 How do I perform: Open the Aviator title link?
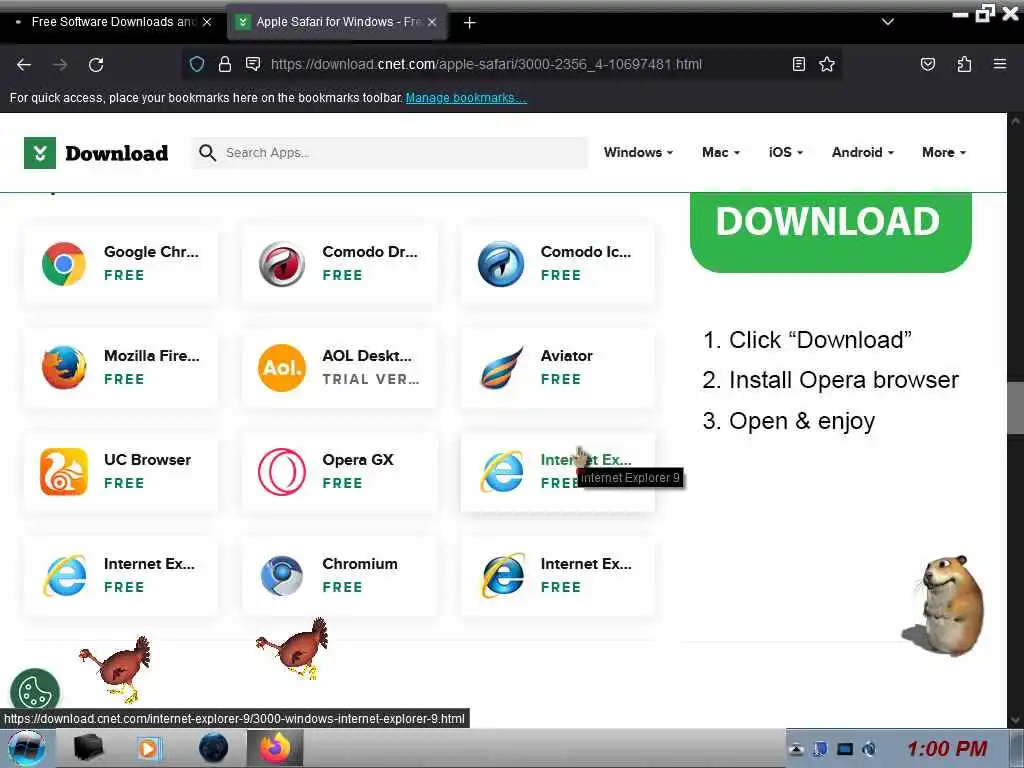(x=566, y=356)
